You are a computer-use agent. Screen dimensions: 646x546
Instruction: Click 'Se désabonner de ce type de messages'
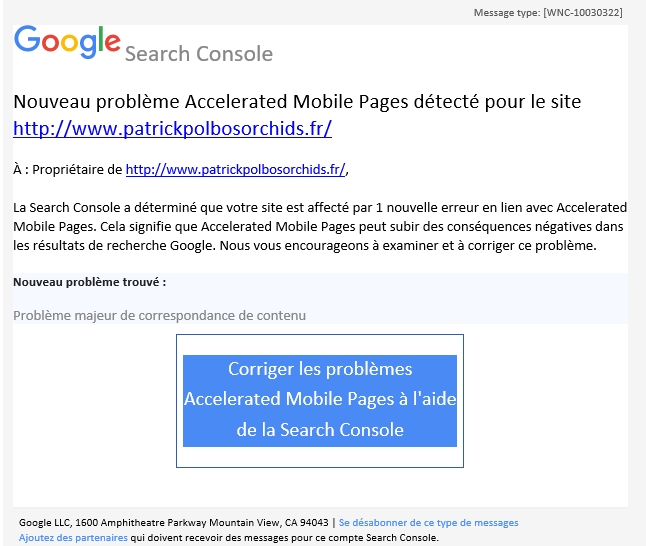[428, 523]
